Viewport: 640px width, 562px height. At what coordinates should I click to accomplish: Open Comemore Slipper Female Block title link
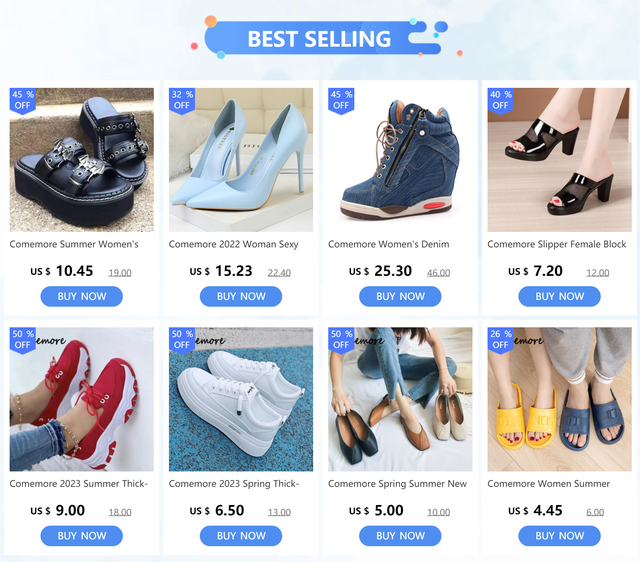pyautogui.click(x=557, y=244)
